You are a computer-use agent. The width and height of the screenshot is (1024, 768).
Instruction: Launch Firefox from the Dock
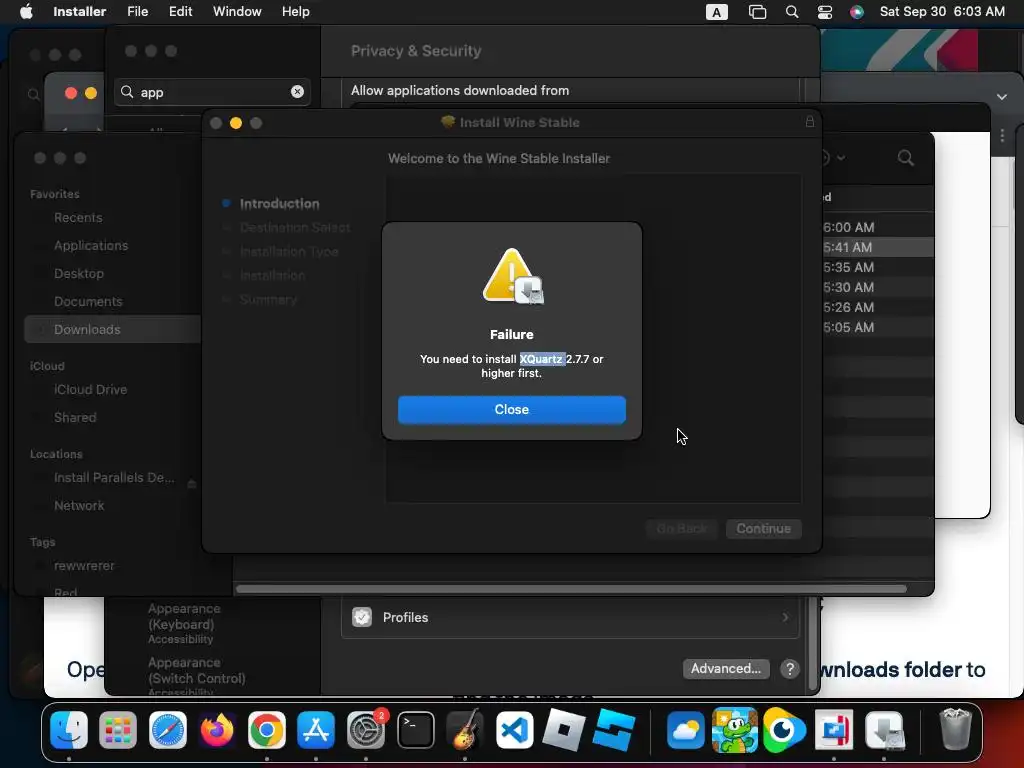(x=217, y=729)
